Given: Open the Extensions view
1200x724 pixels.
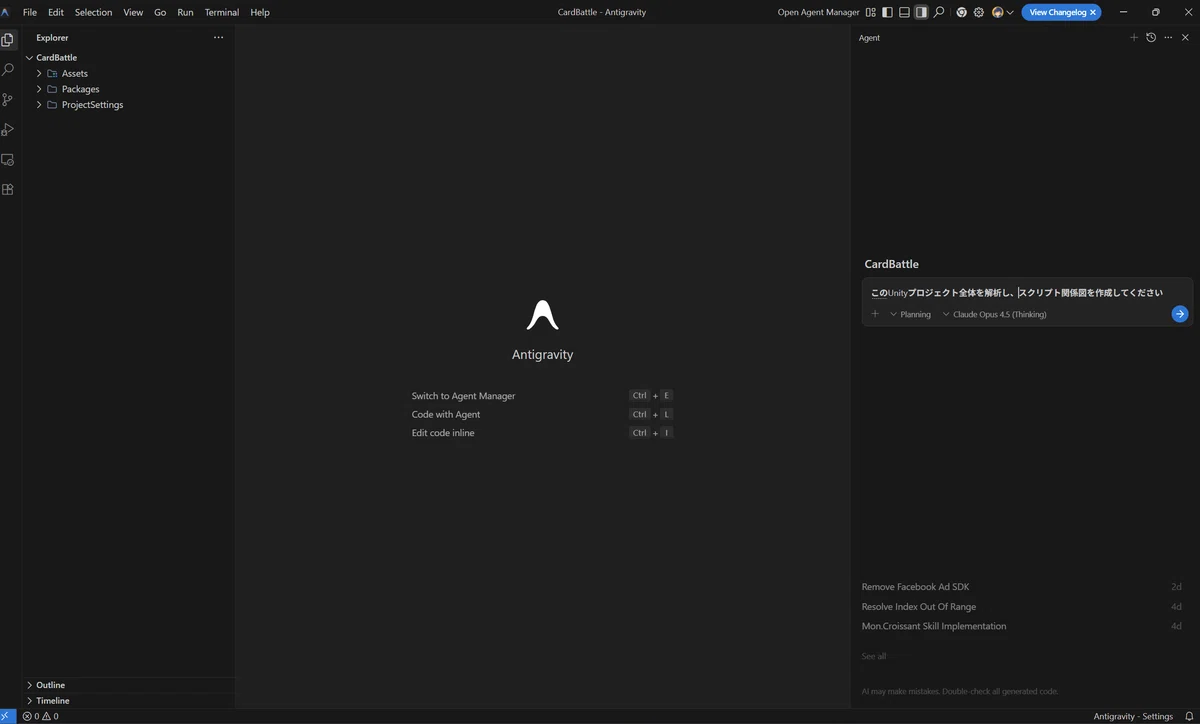Looking at the screenshot, I should tap(8, 189).
